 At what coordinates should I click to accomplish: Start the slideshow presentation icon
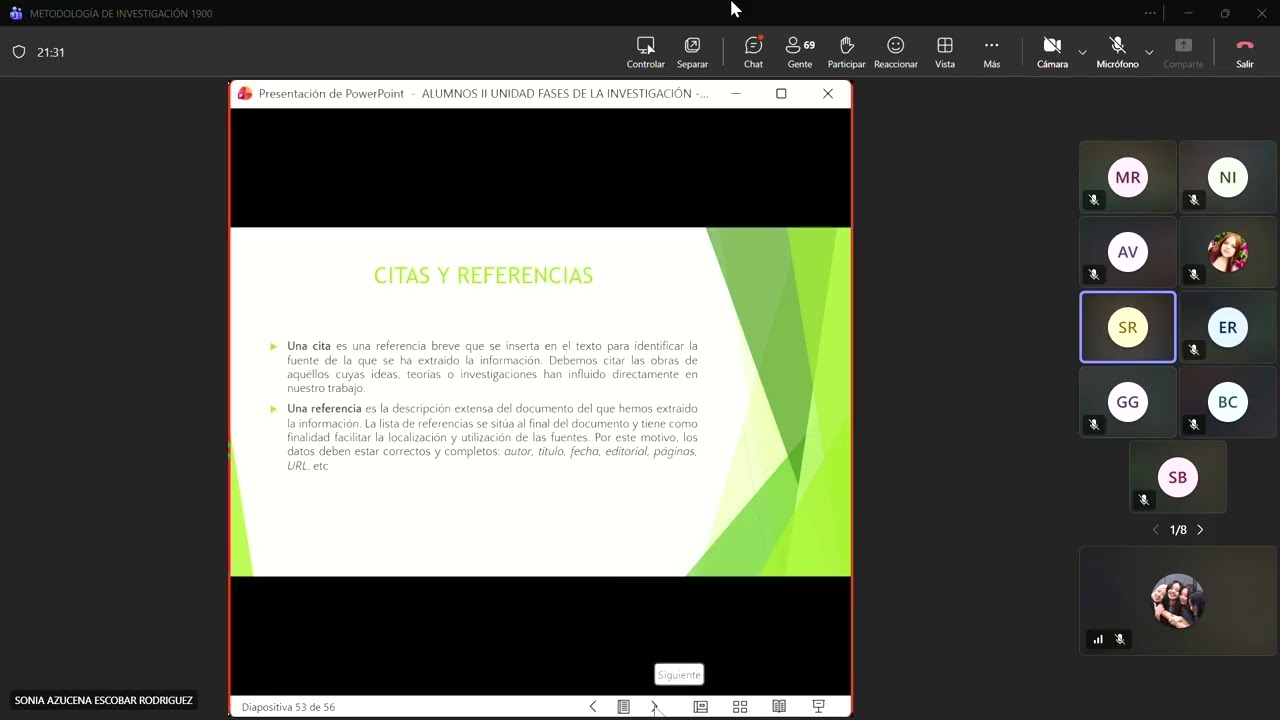point(818,706)
